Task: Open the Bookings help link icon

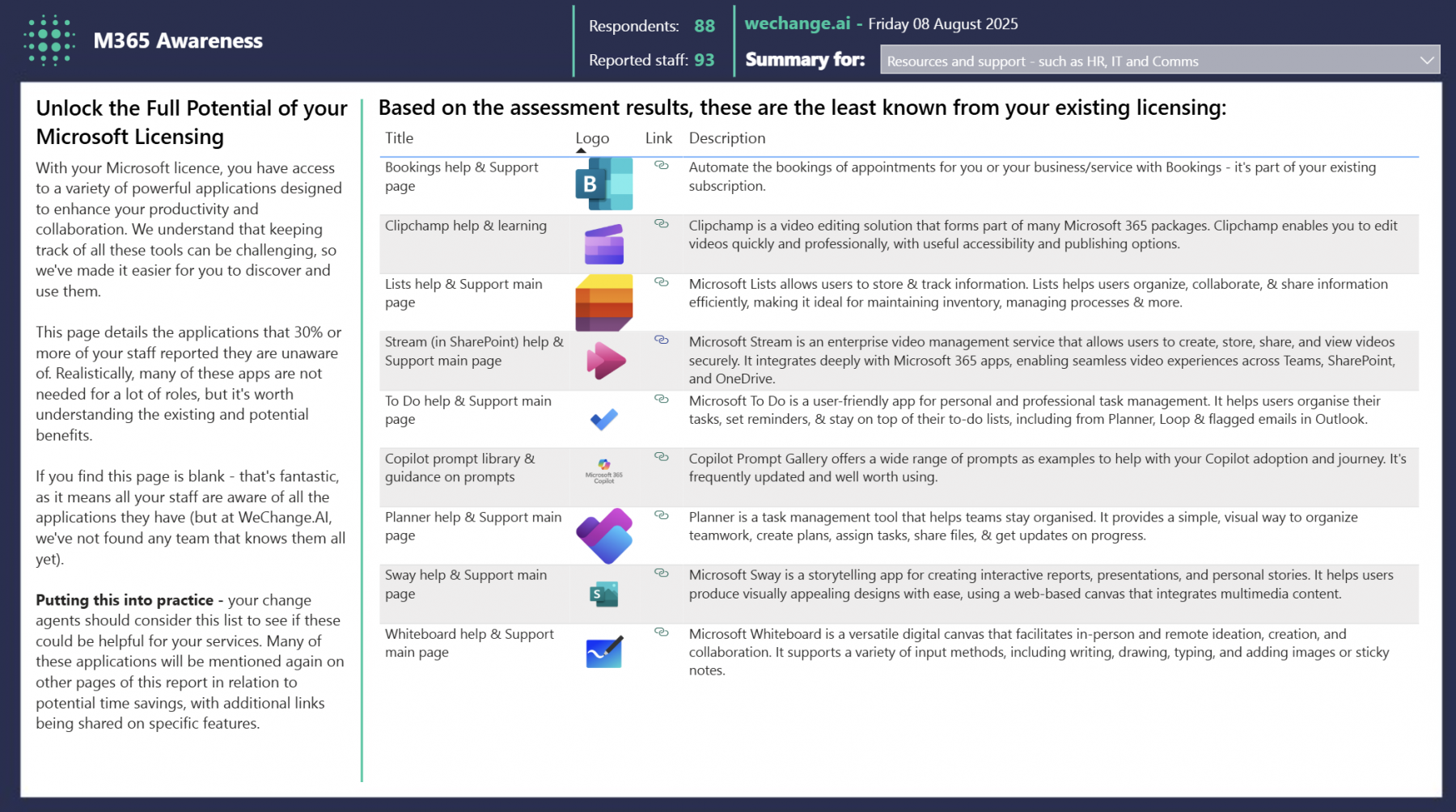Action: point(661,165)
